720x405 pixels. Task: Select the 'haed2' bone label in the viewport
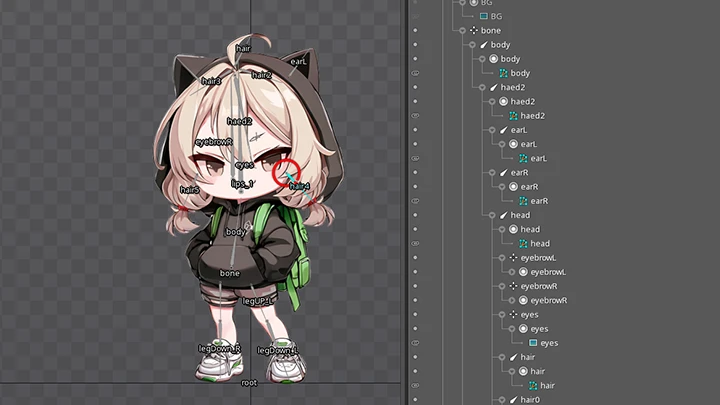[239, 121]
